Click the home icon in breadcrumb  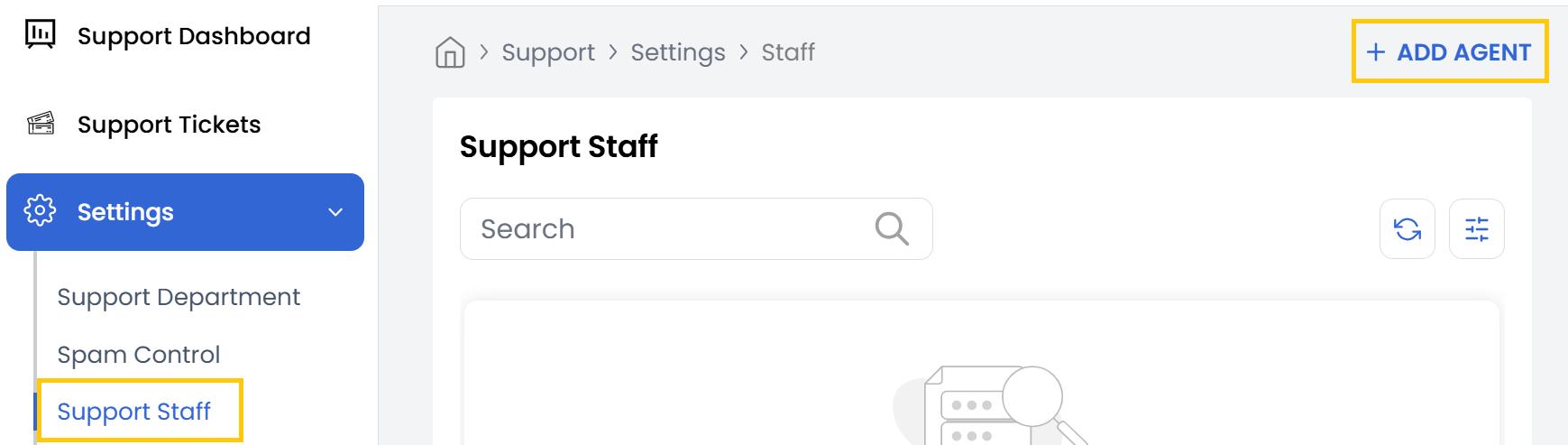click(x=450, y=52)
